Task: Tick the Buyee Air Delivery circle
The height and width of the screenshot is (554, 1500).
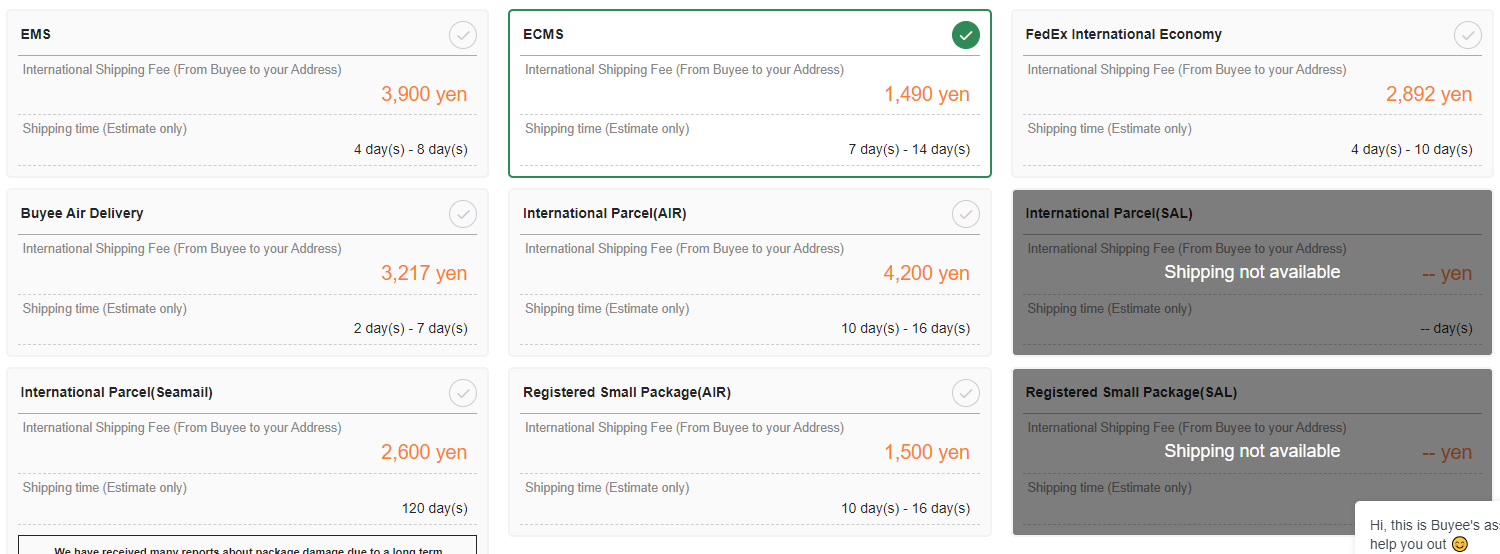Action: point(462,214)
